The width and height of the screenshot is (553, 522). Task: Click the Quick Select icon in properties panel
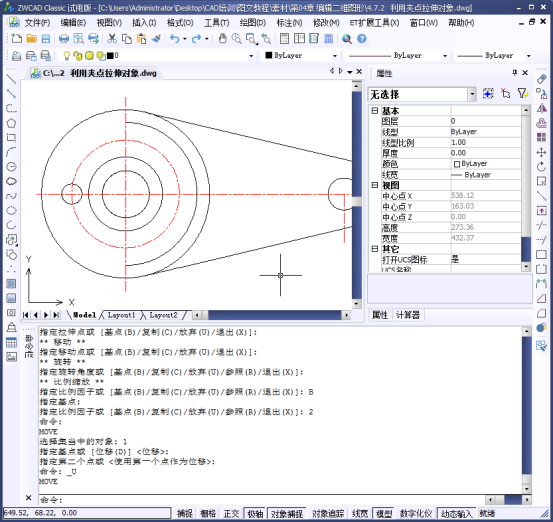pyautogui.click(x=522, y=94)
